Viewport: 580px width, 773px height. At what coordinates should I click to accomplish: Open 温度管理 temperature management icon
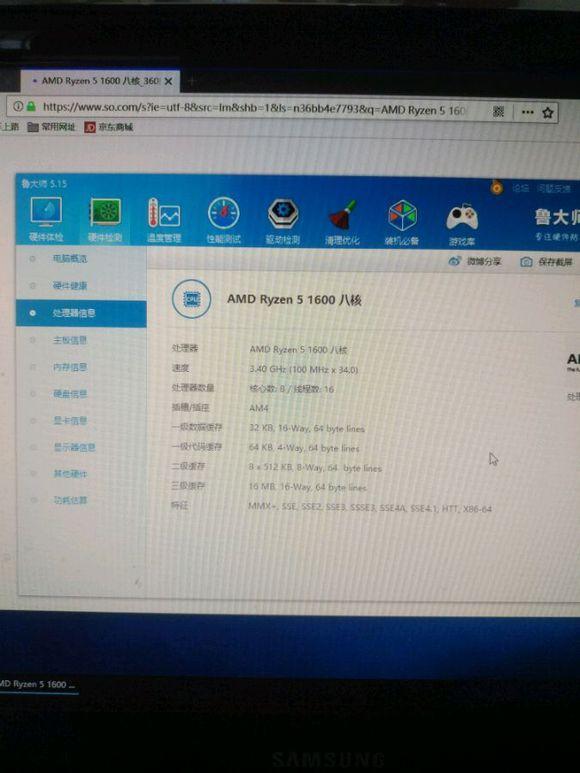click(164, 220)
